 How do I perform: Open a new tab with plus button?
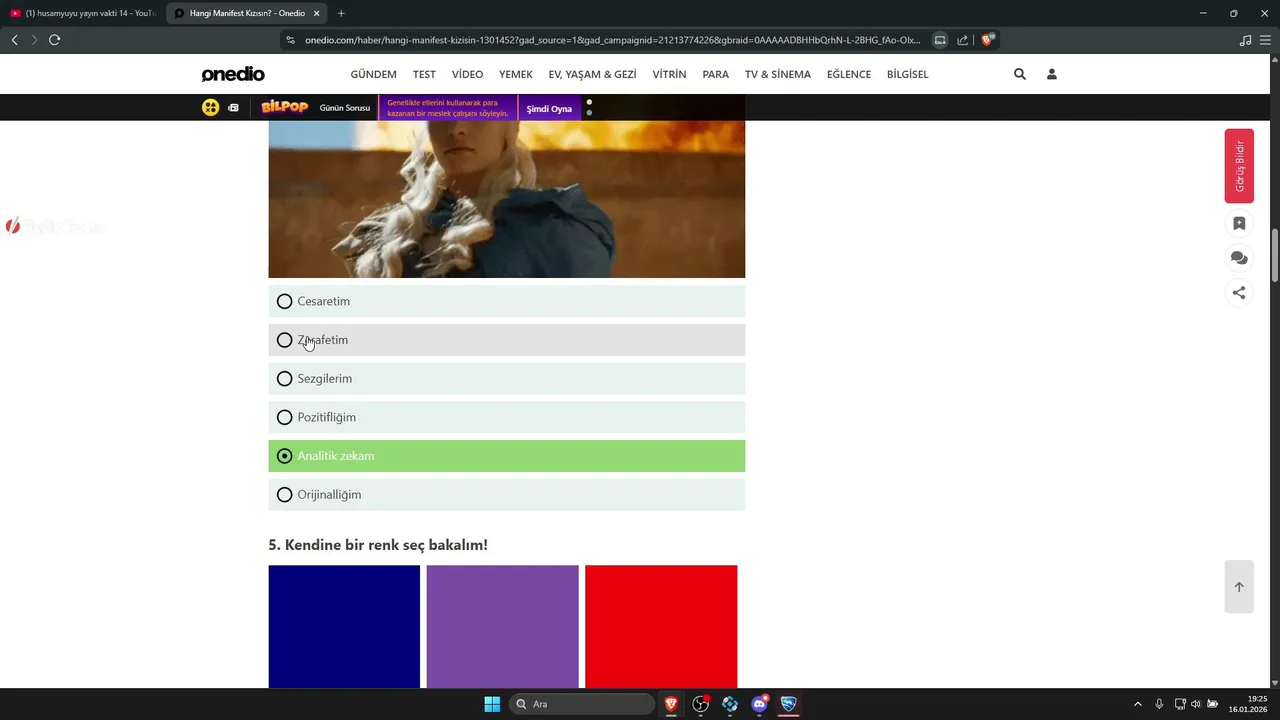pos(341,13)
